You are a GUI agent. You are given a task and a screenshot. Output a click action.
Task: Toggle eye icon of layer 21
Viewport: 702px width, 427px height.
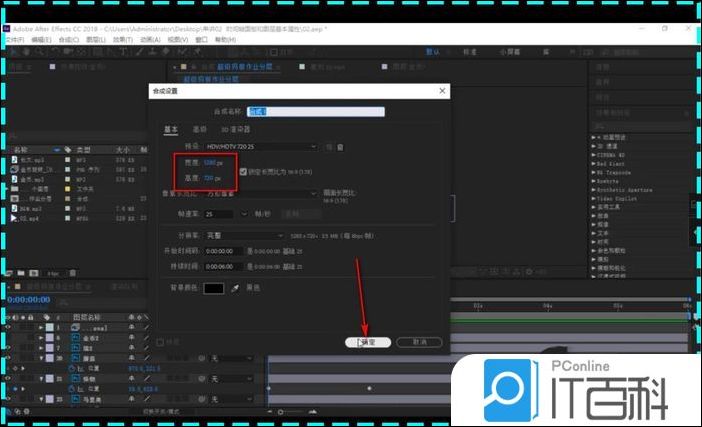[8, 379]
